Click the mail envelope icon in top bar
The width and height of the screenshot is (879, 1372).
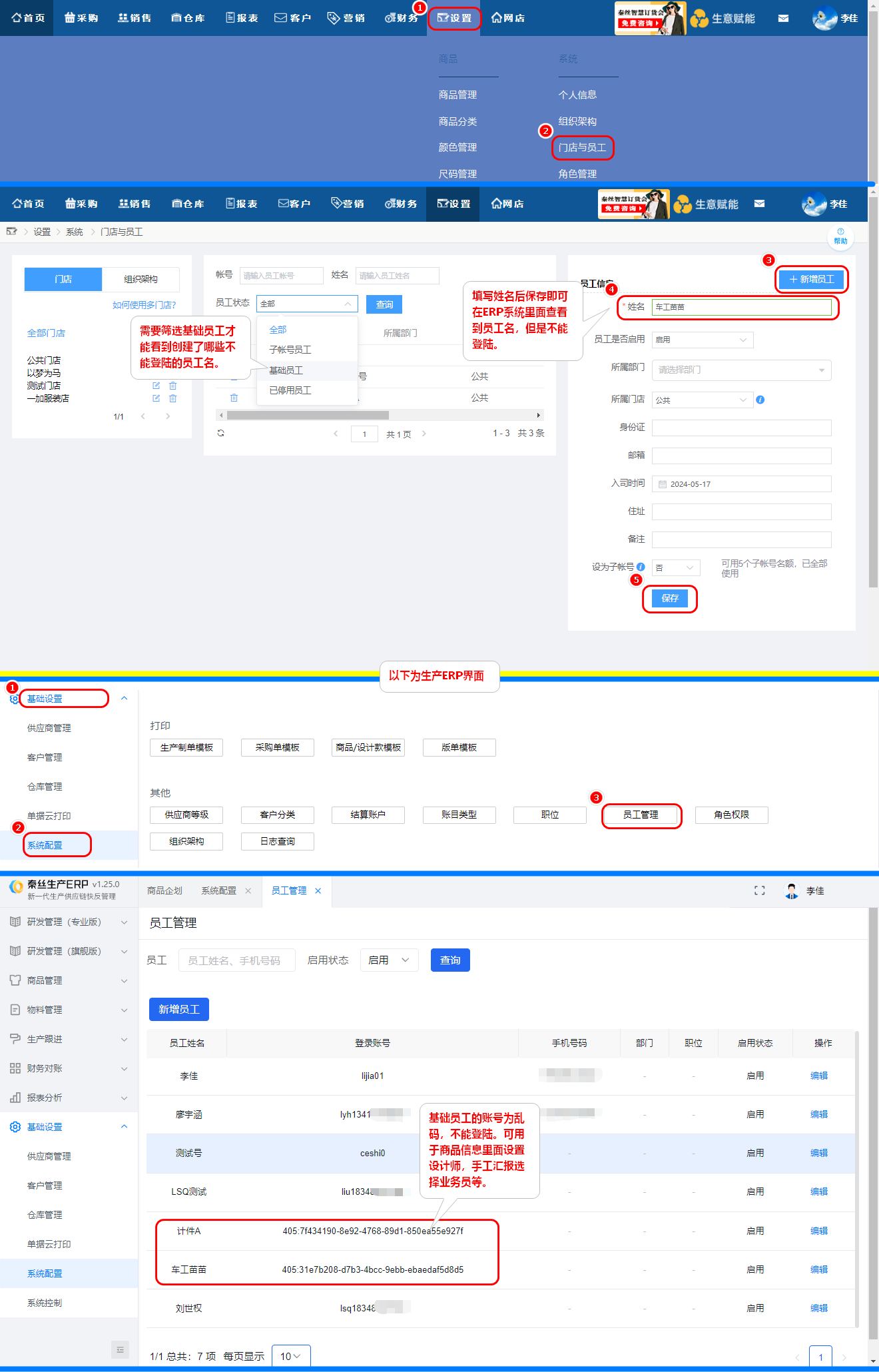(783, 19)
